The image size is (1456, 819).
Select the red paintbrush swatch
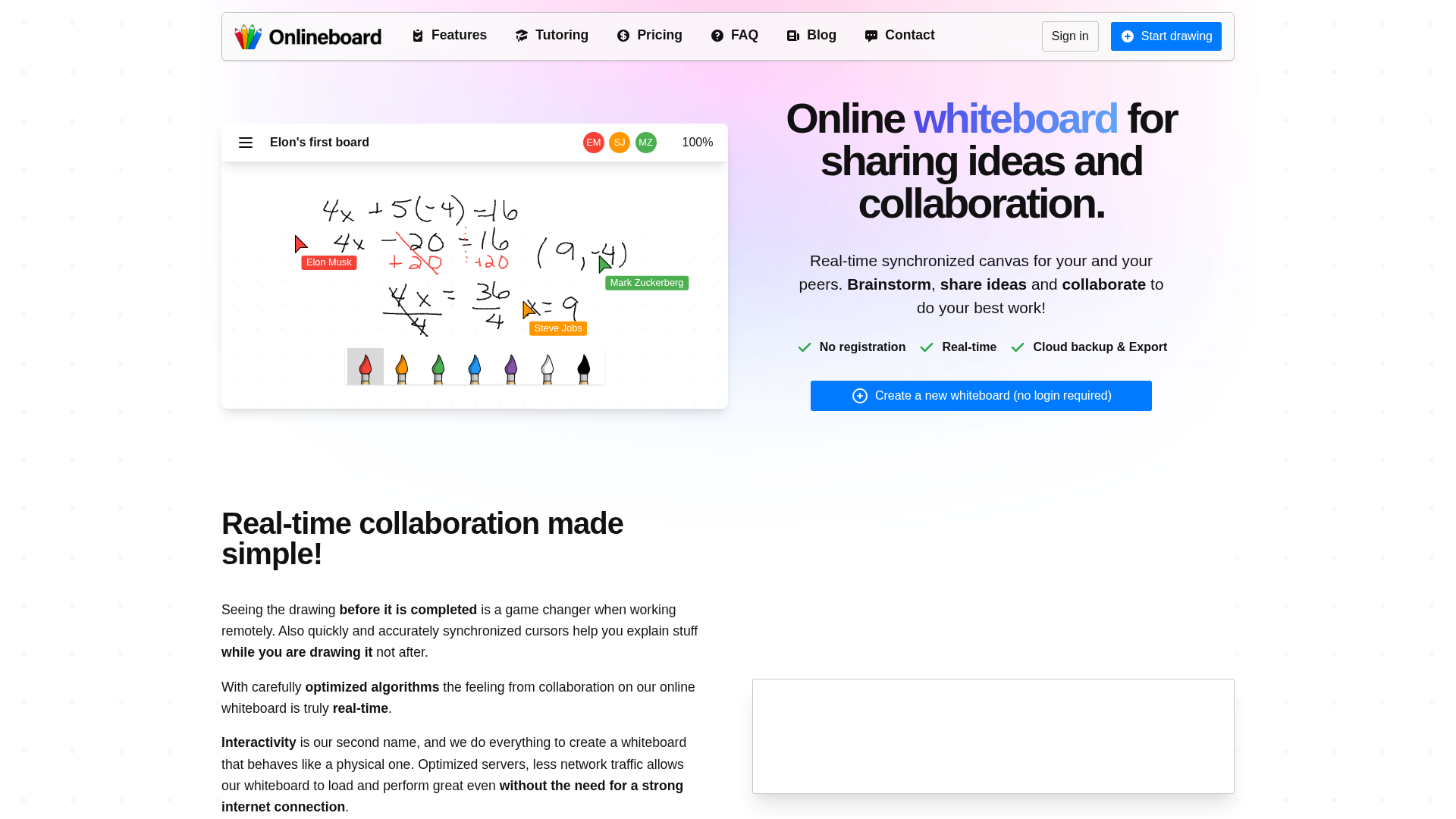365,367
